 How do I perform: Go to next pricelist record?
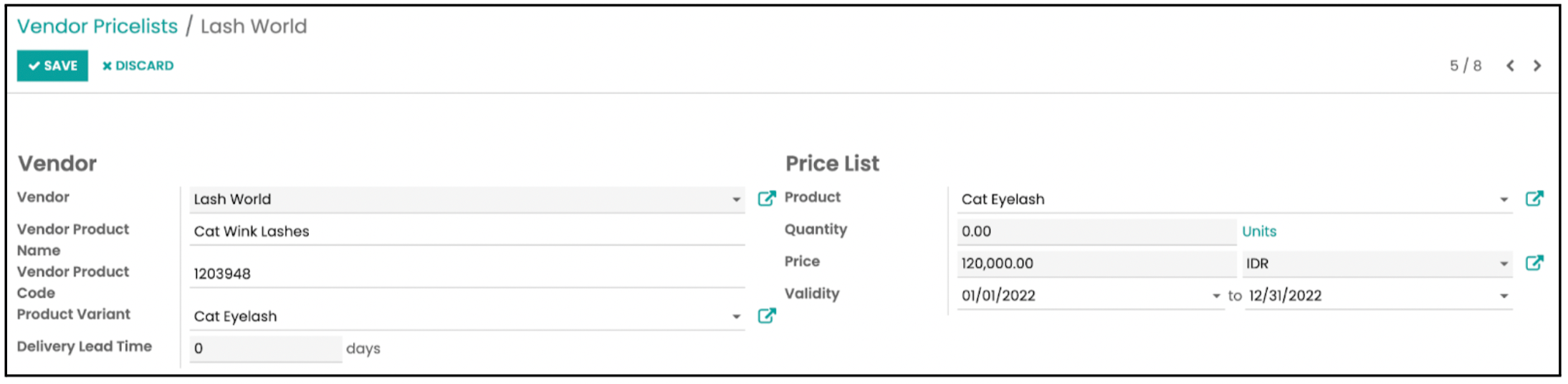coord(1536,66)
